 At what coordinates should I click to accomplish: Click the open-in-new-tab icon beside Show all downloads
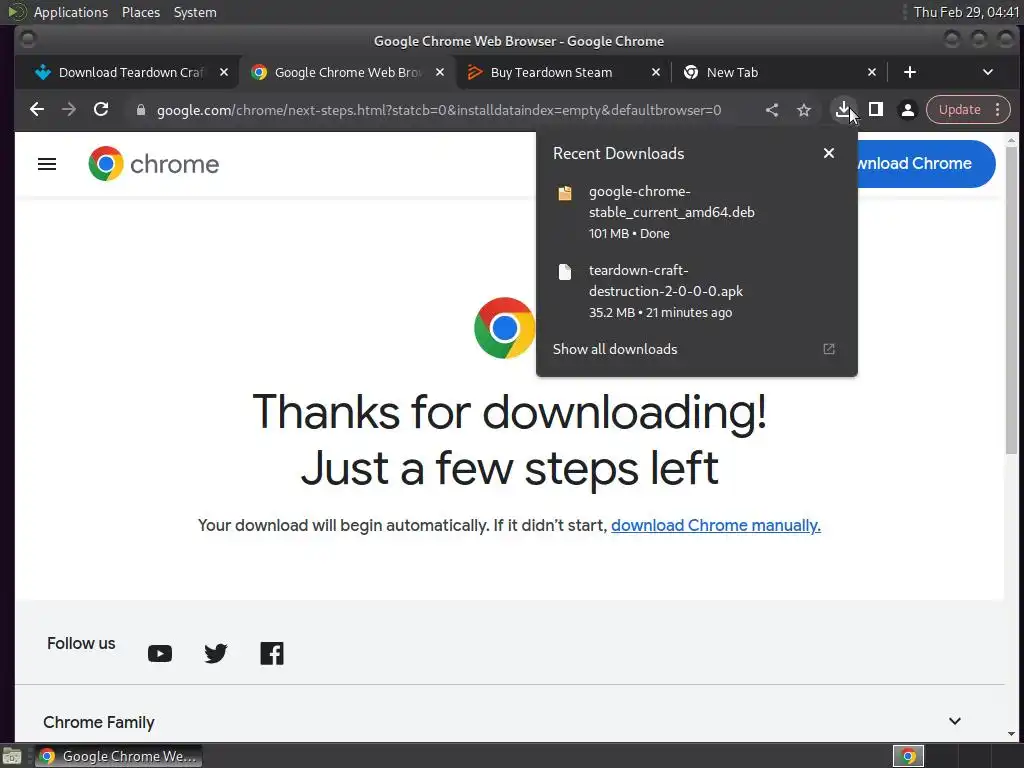point(829,349)
